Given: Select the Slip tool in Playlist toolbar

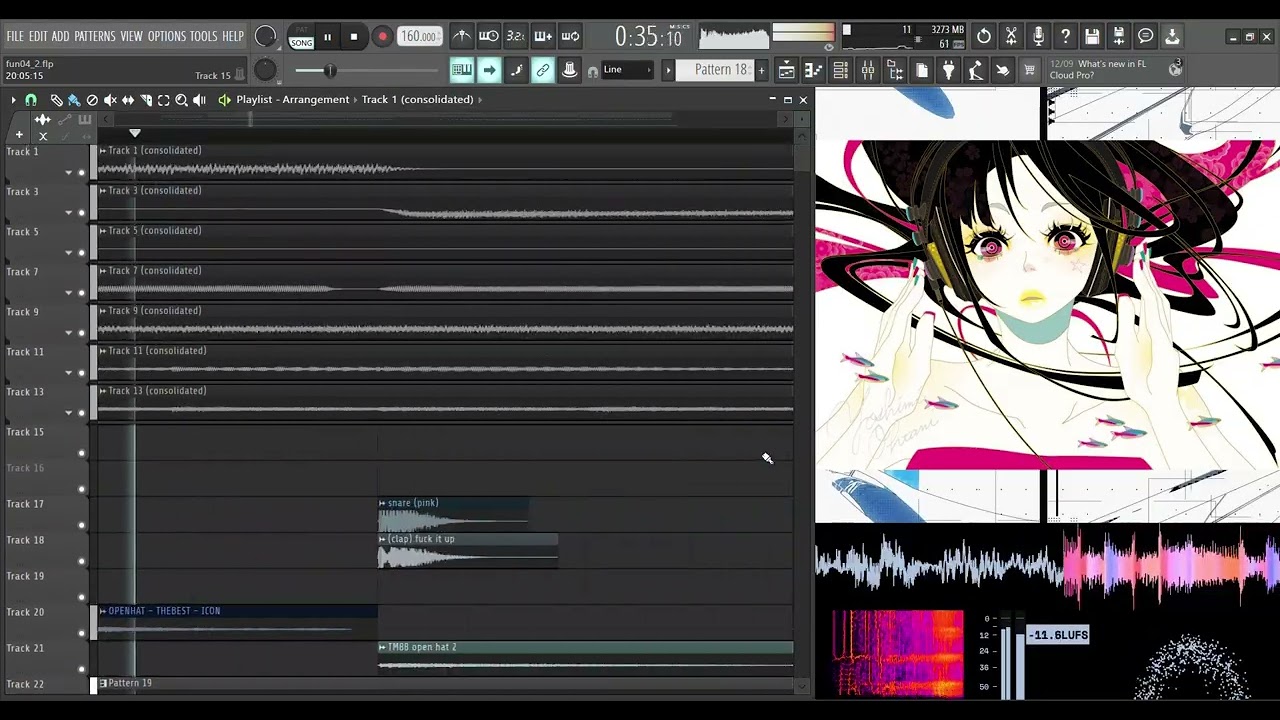Looking at the screenshot, I should (128, 100).
